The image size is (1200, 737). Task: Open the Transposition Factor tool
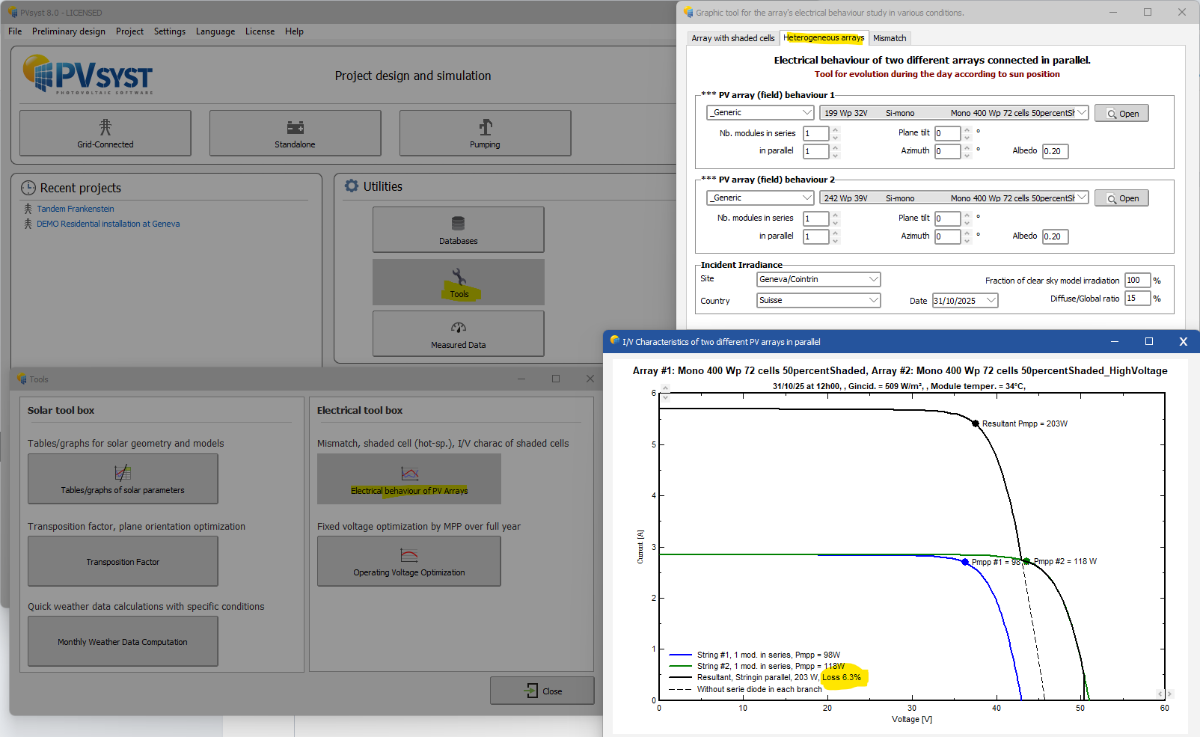[122, 561]
